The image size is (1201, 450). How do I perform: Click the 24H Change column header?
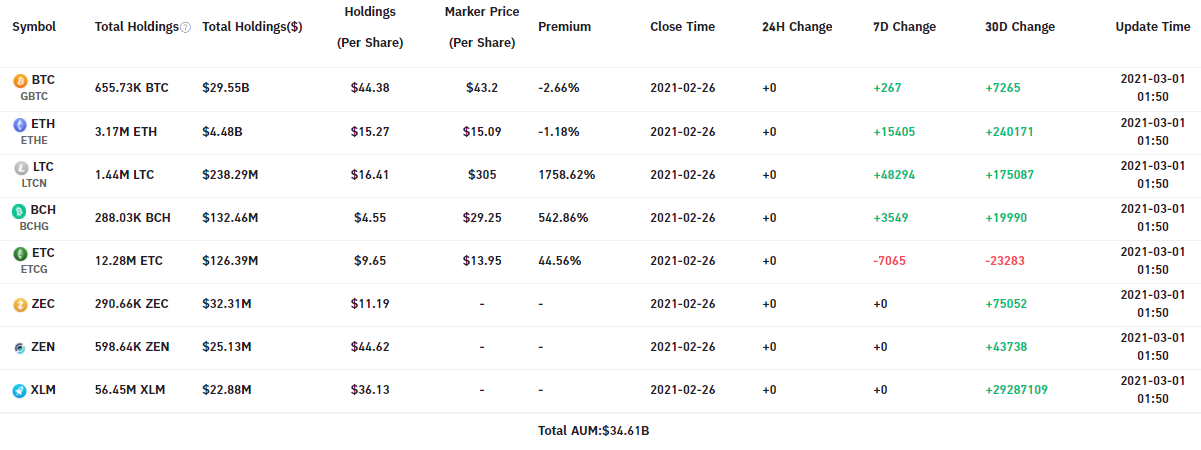[x=797, y=27]
